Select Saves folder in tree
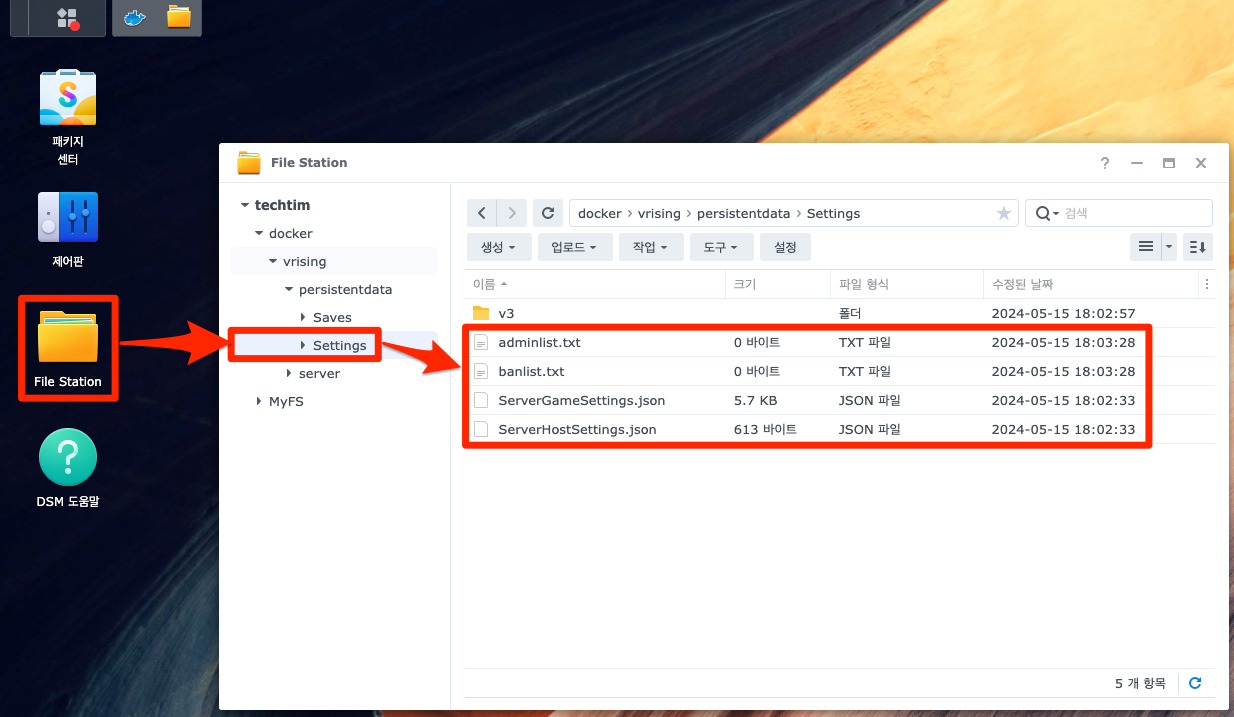This screenshot has width=1234, height=717. pyautogui.click(x=332, y=317)
